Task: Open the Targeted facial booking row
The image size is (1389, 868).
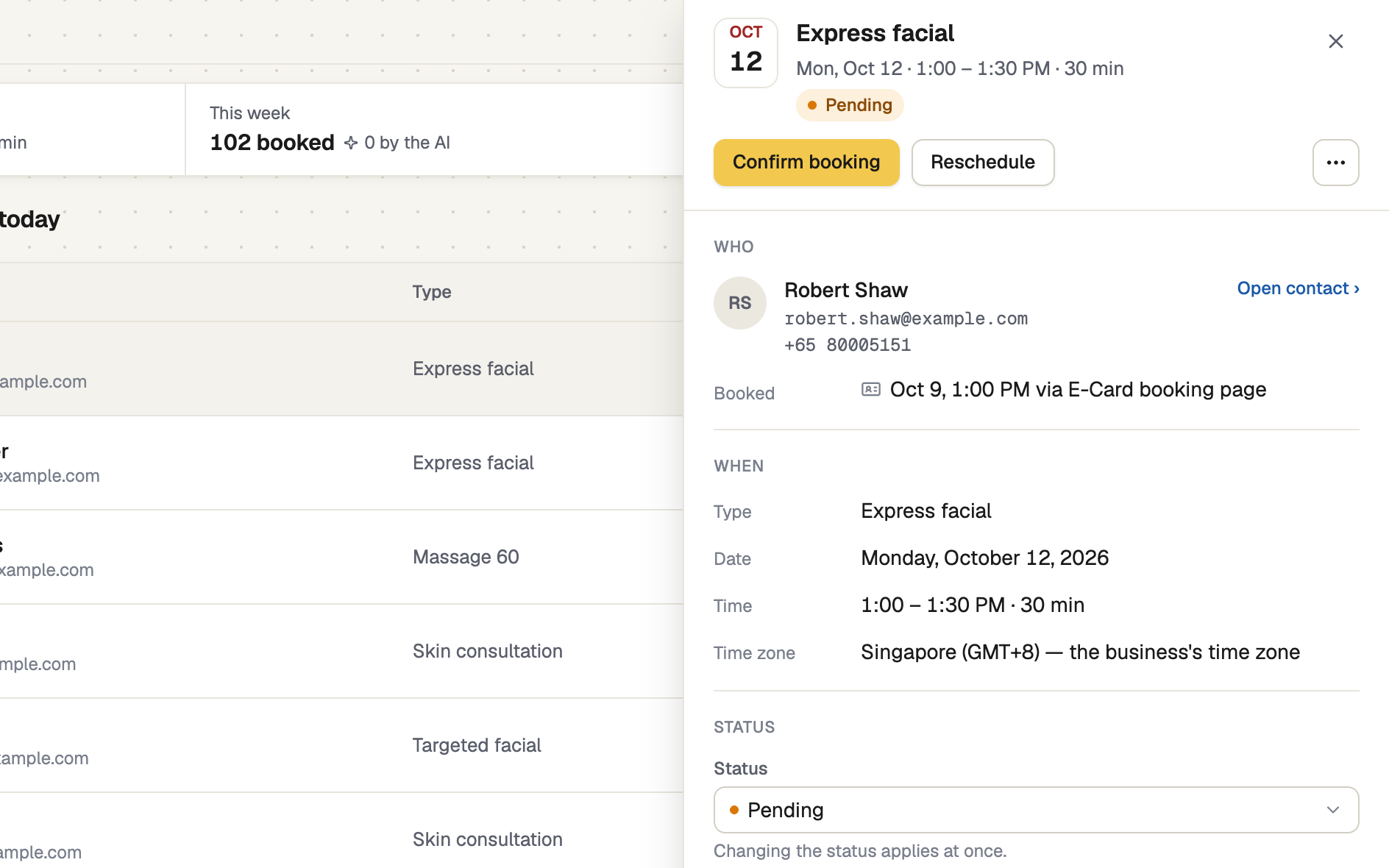Action: [x=341, y=745]
